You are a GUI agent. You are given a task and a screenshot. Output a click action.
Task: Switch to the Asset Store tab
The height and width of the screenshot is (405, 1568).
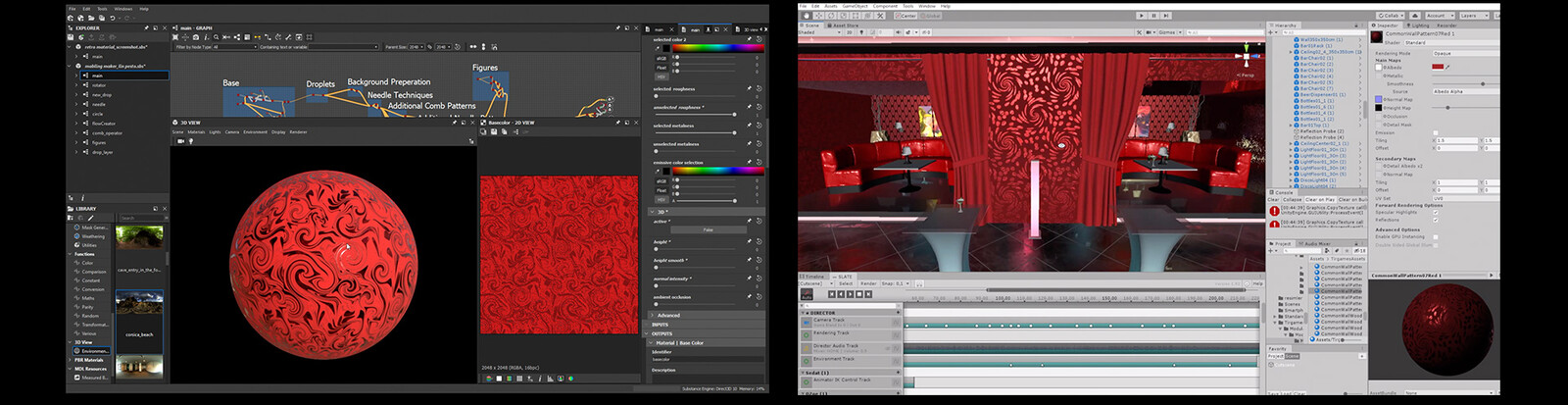(x=843, y=25)
